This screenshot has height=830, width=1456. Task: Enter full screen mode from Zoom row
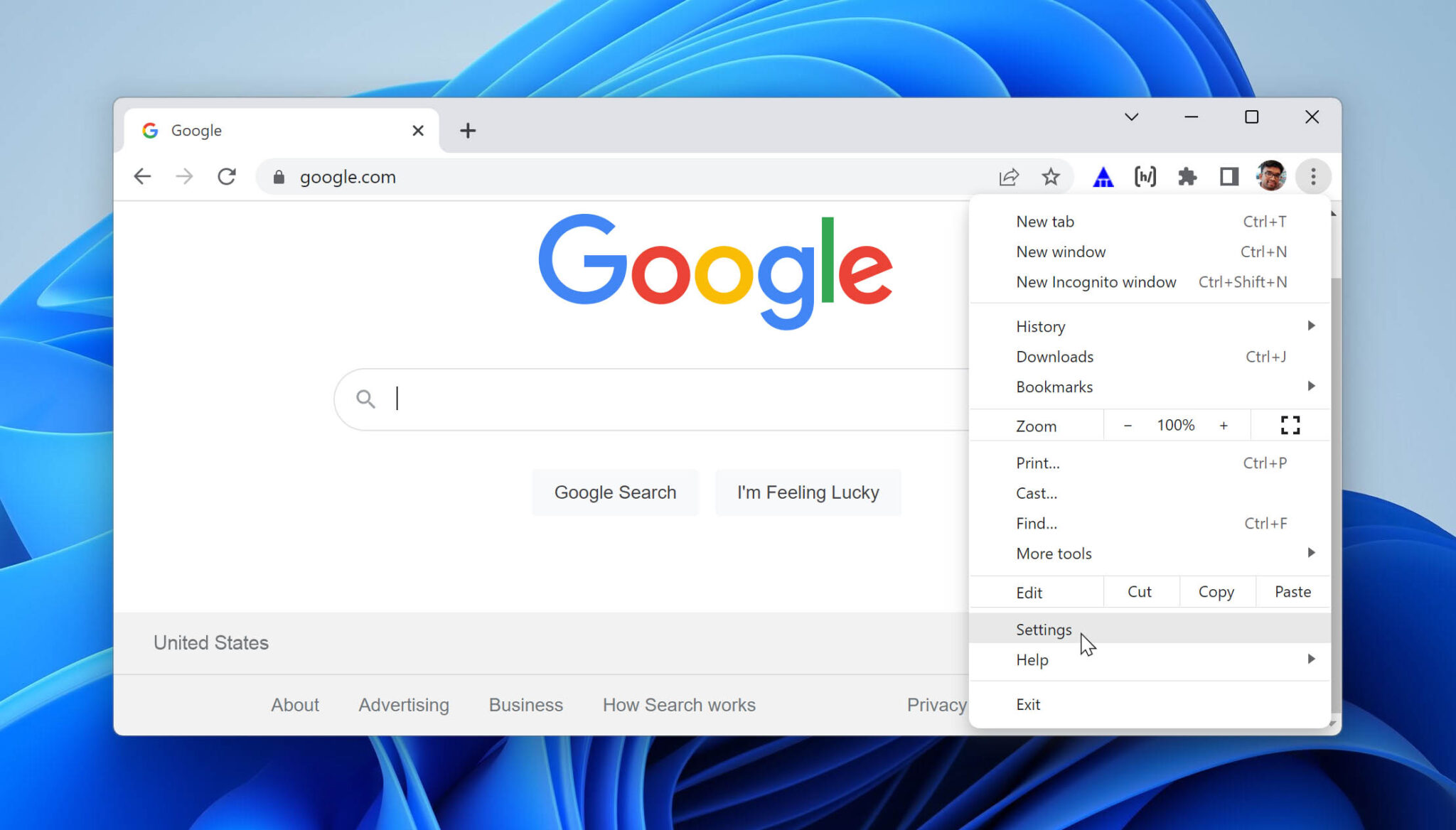pos(1290,425)
